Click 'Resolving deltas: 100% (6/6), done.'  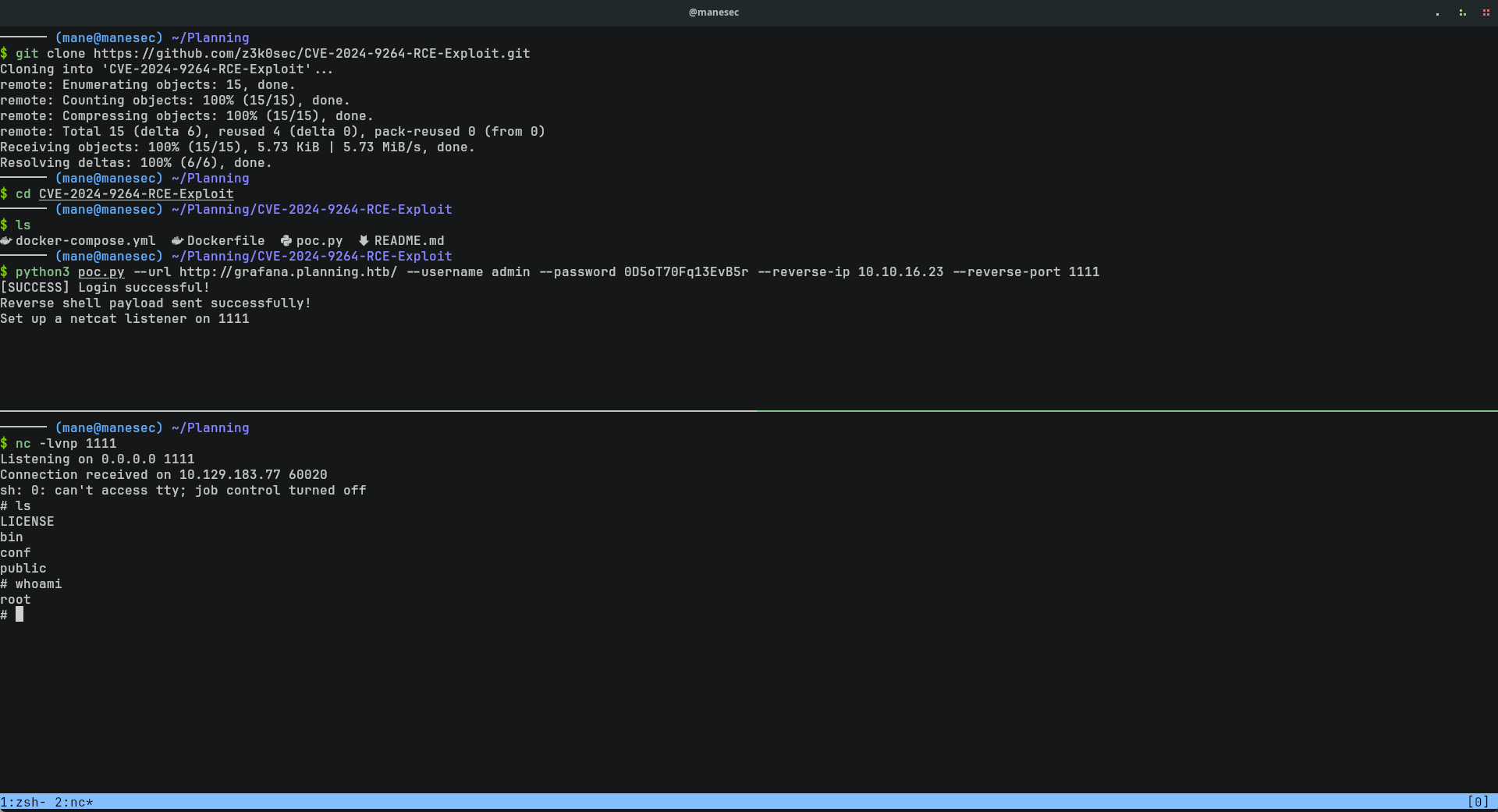[137, 162]
